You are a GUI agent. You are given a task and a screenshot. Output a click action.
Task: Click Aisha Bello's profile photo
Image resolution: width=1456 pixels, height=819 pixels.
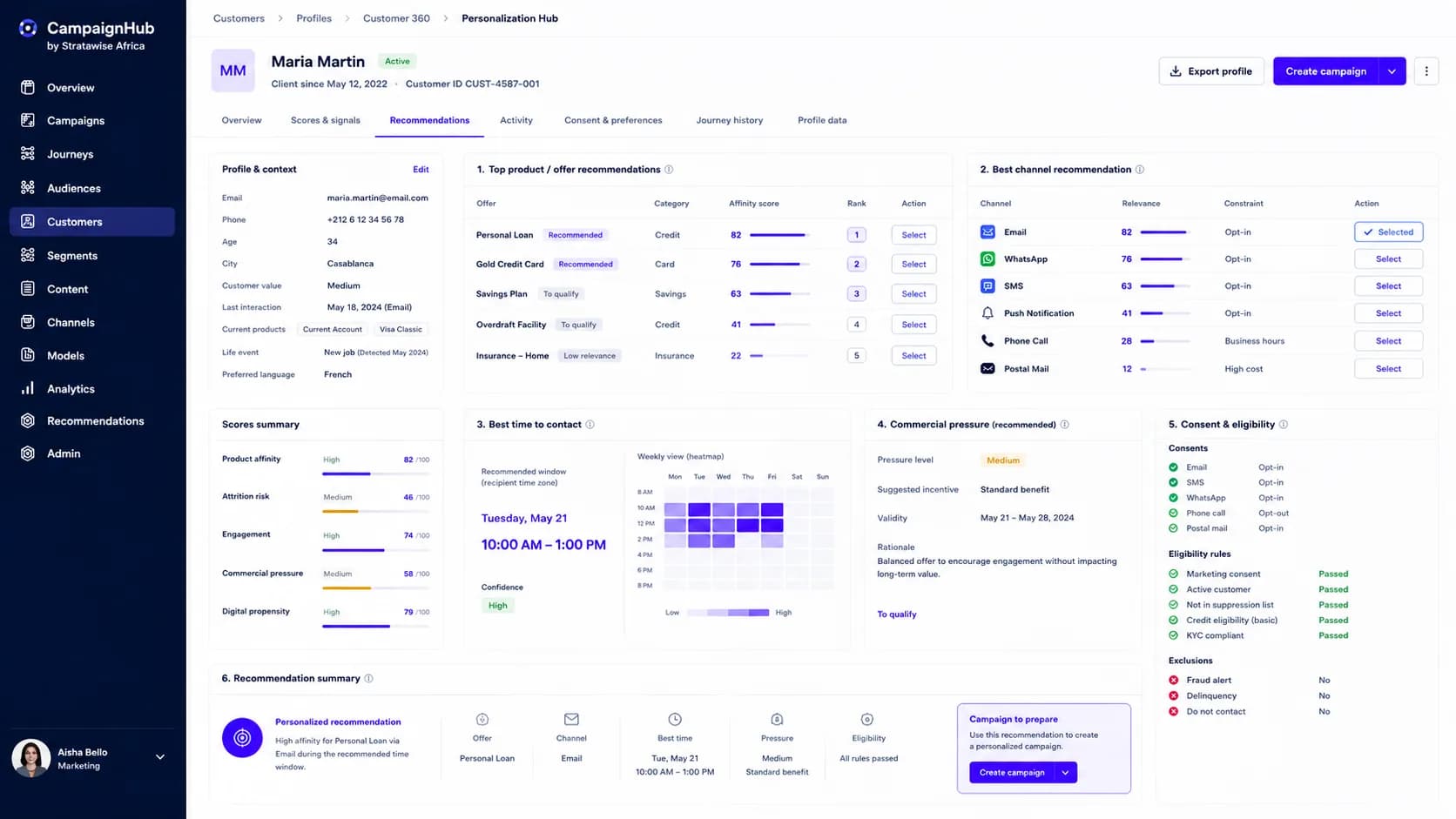pos(31,759)
